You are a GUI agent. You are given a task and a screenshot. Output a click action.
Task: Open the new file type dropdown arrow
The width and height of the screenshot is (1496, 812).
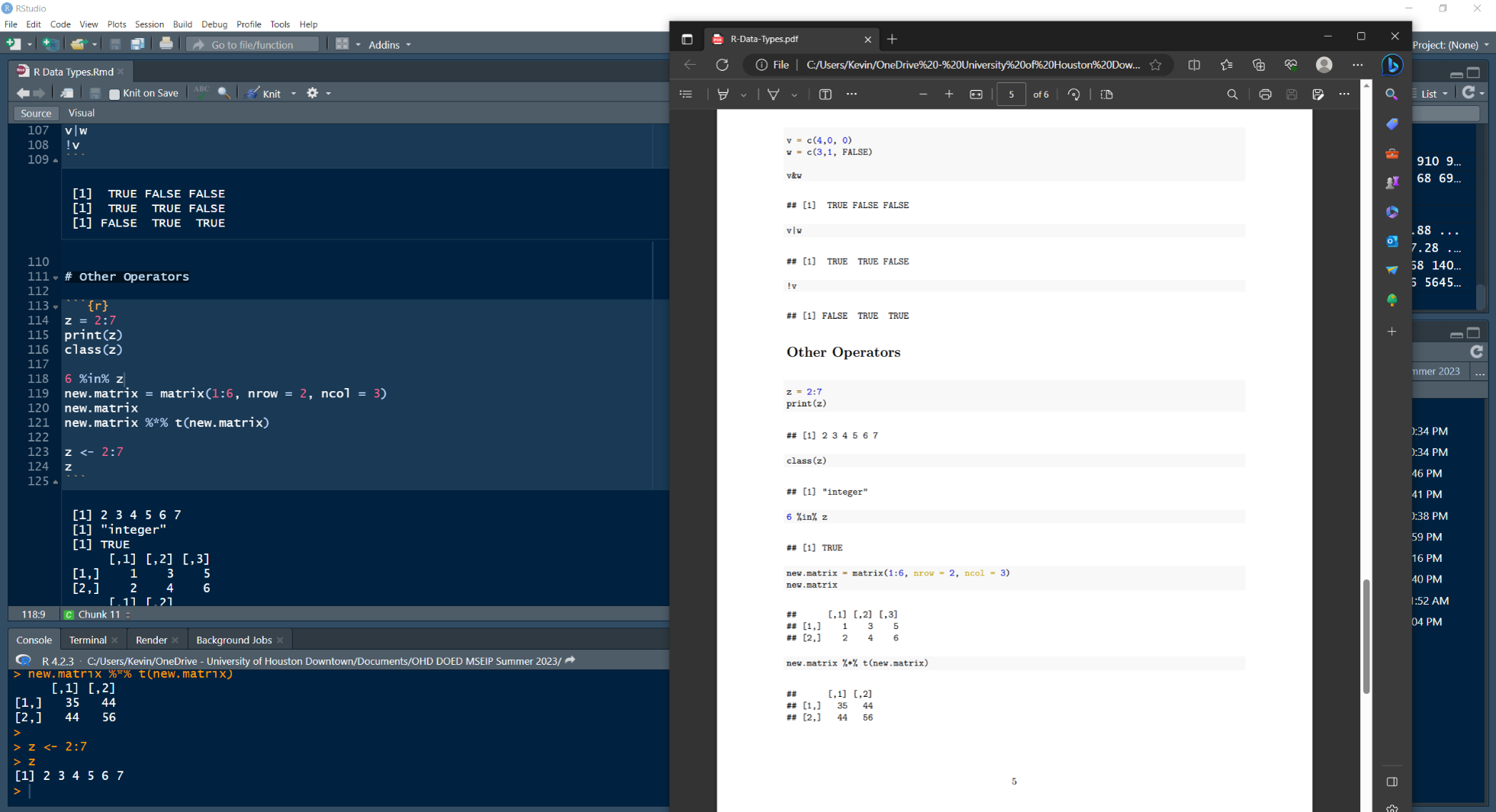pyautogui.click(x=30, y=44)
